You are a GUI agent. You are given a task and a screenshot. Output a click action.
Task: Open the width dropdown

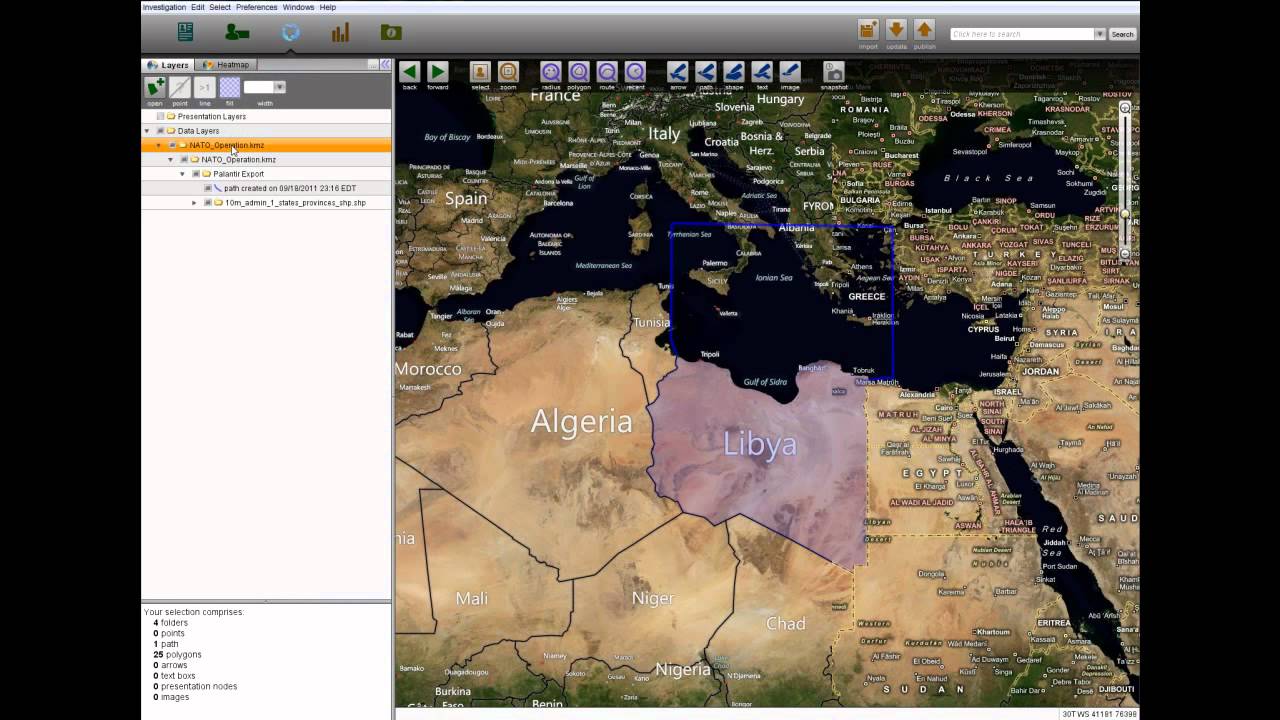pos(280,87)
